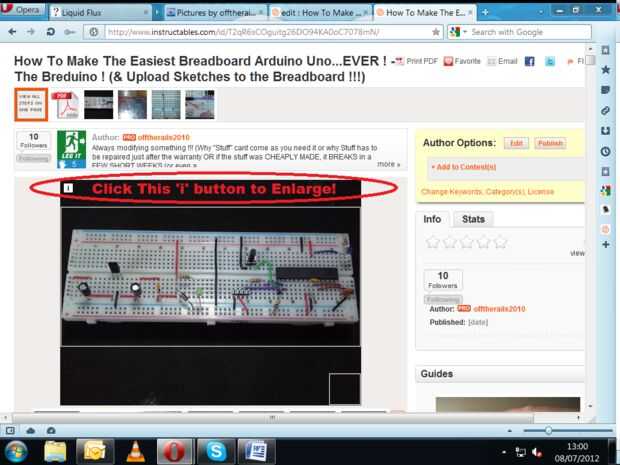The width and height of the screenshot is (620, 465).
Task: Reload the page with the refresh icon
Action: 50,32
